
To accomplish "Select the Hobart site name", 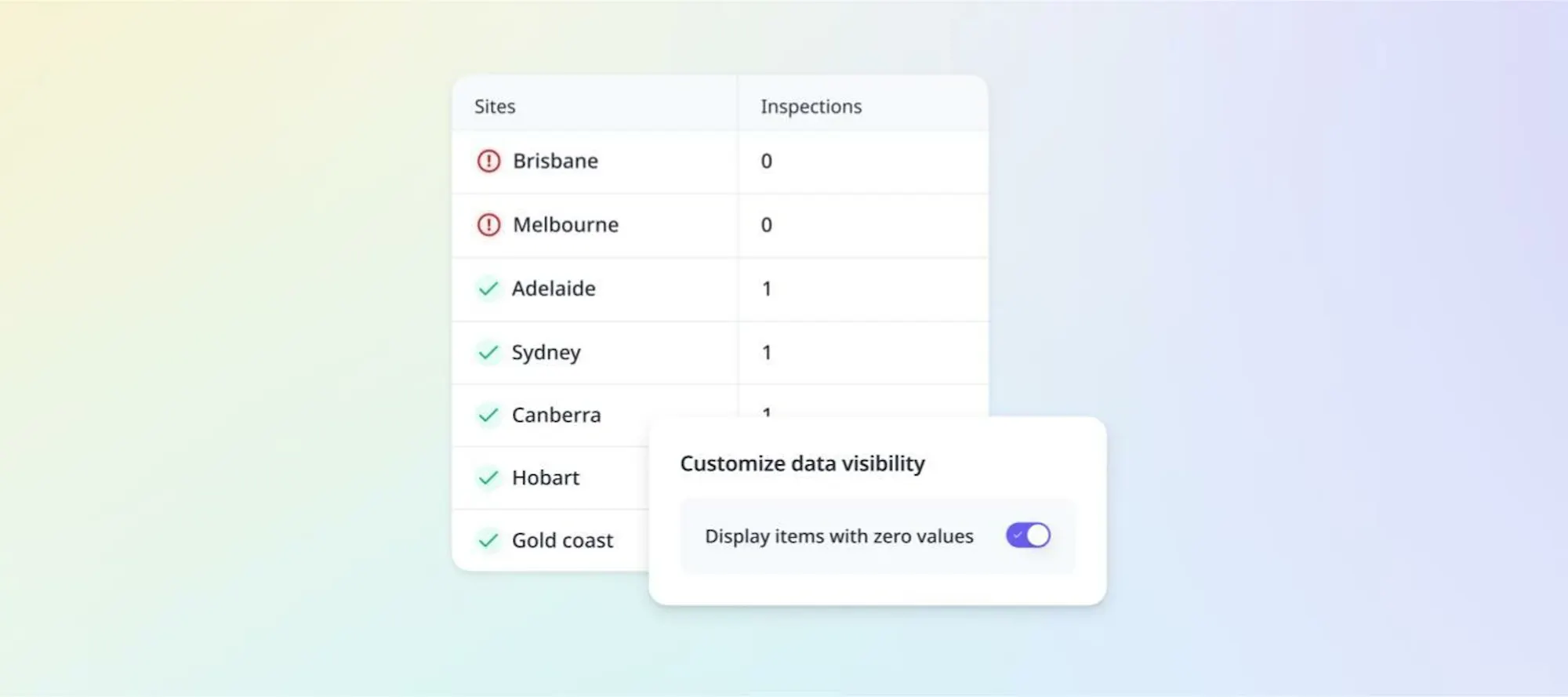I will pos(545,477).
